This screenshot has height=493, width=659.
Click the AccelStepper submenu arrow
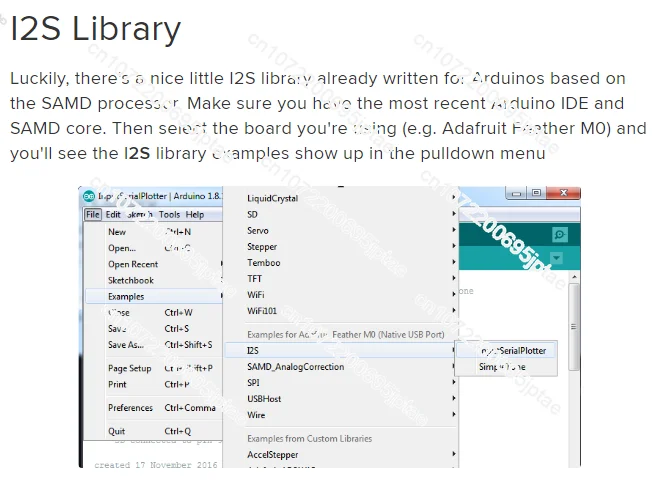click(x=453, y=454)
